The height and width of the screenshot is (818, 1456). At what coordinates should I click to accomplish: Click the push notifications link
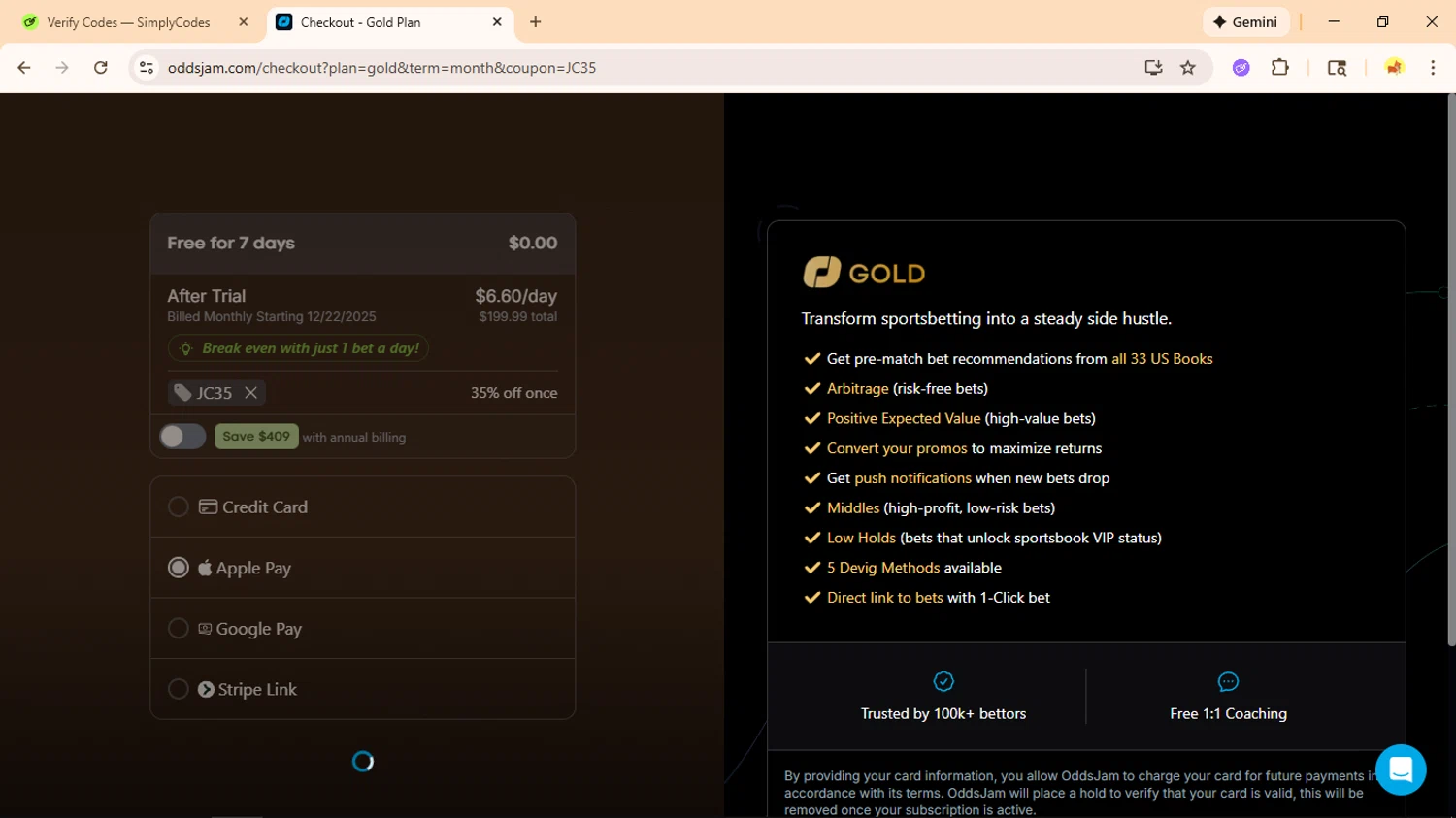(912, 478)
